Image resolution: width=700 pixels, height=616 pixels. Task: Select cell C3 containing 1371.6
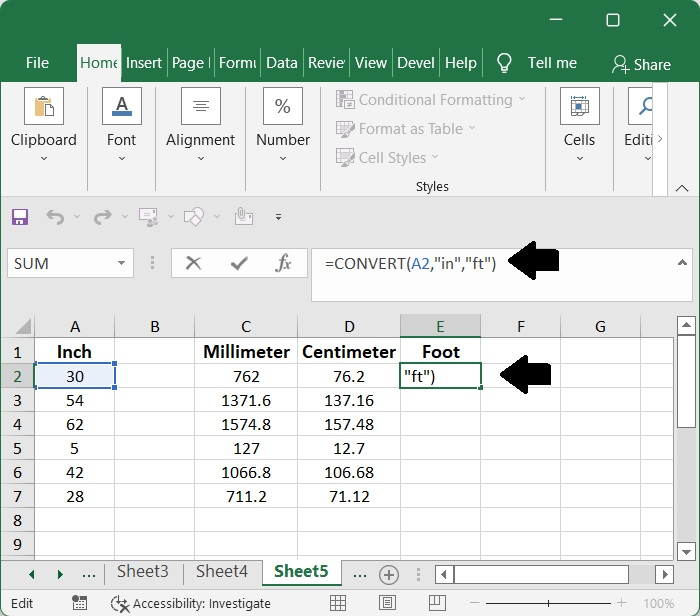click(x=246, y=400)
